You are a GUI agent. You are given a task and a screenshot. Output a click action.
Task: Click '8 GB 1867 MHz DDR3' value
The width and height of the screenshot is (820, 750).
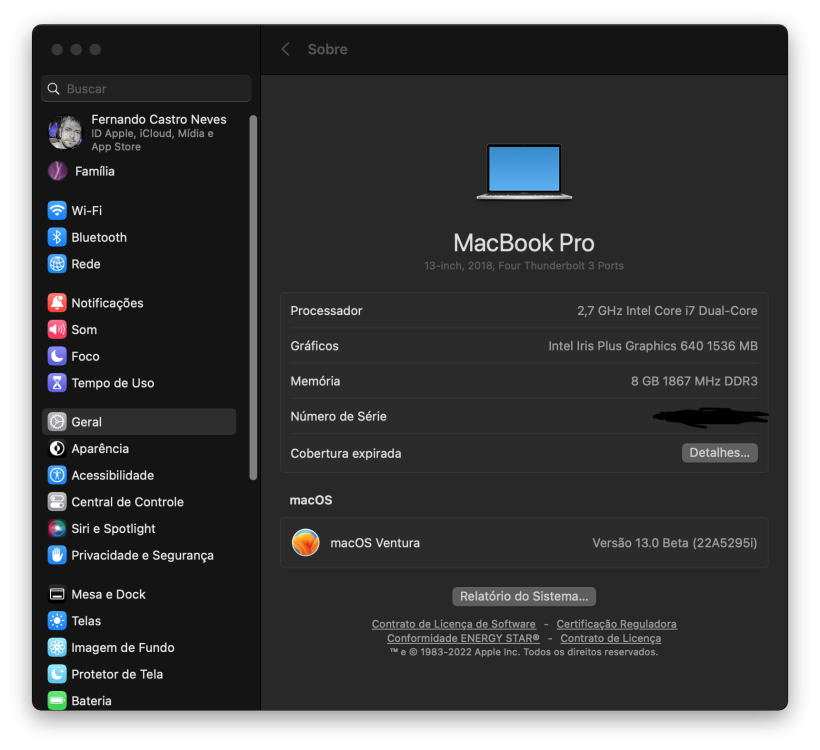click(694, 381)
